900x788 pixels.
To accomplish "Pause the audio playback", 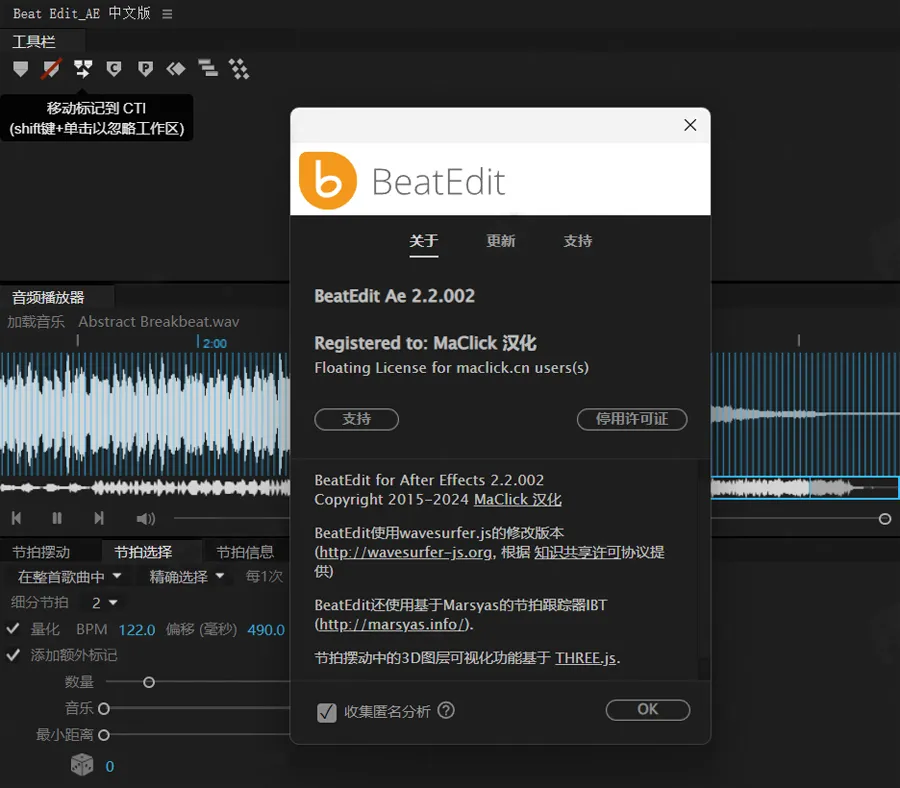I will [57, 518].
